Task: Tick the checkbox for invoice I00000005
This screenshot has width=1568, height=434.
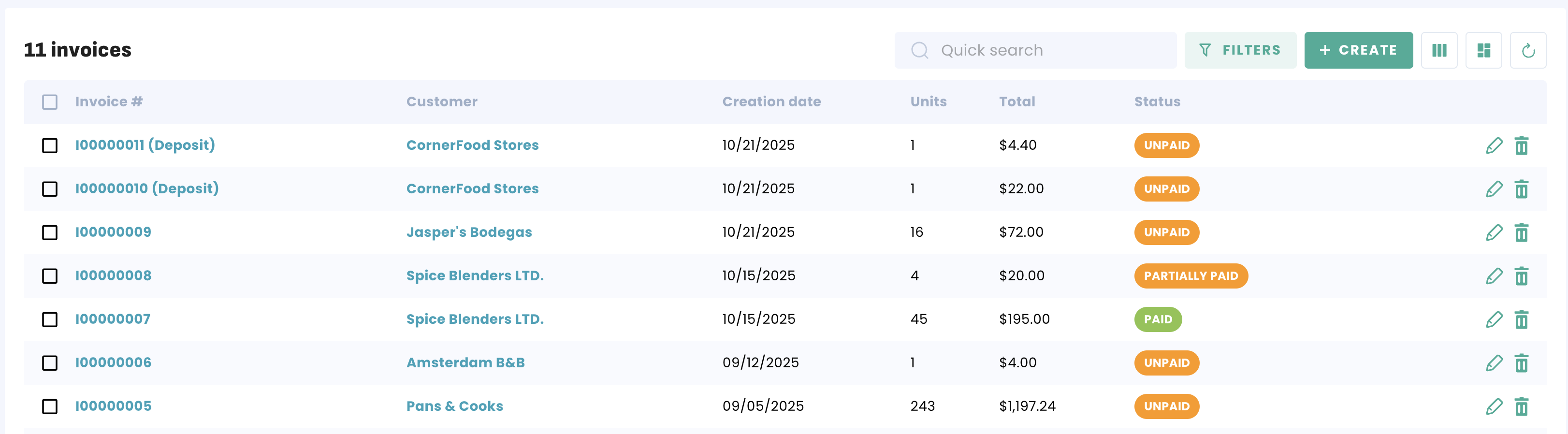Action: click(50, 406)
